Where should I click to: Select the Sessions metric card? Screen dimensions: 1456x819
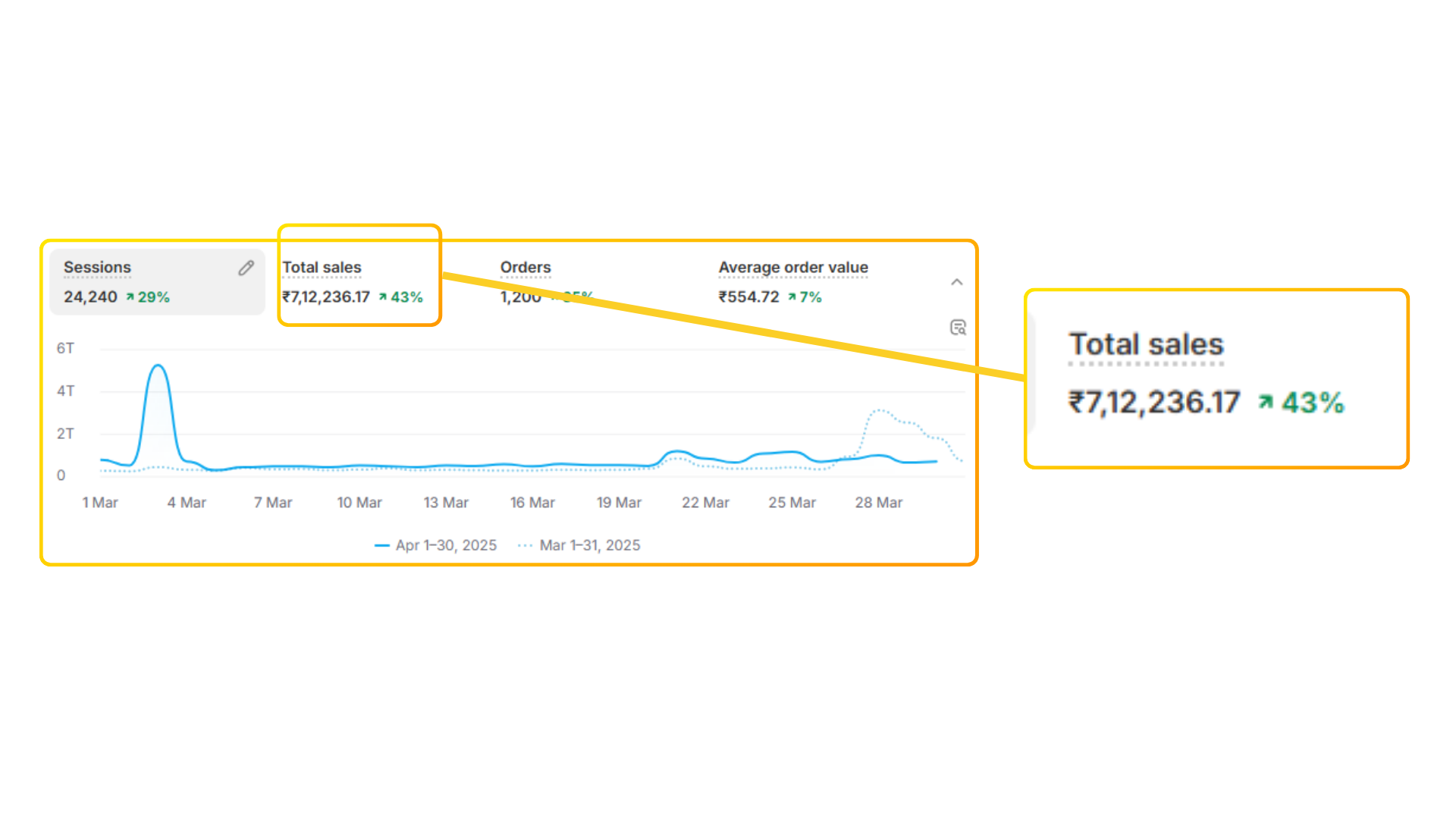pos(157,282)
